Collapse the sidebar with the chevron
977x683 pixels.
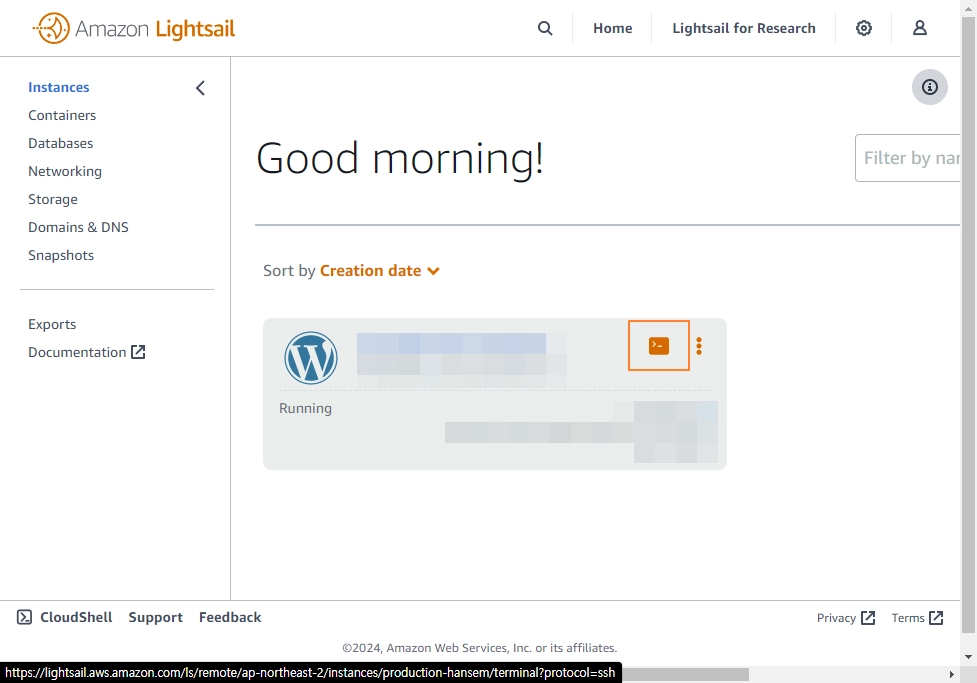tap(200, 88)
